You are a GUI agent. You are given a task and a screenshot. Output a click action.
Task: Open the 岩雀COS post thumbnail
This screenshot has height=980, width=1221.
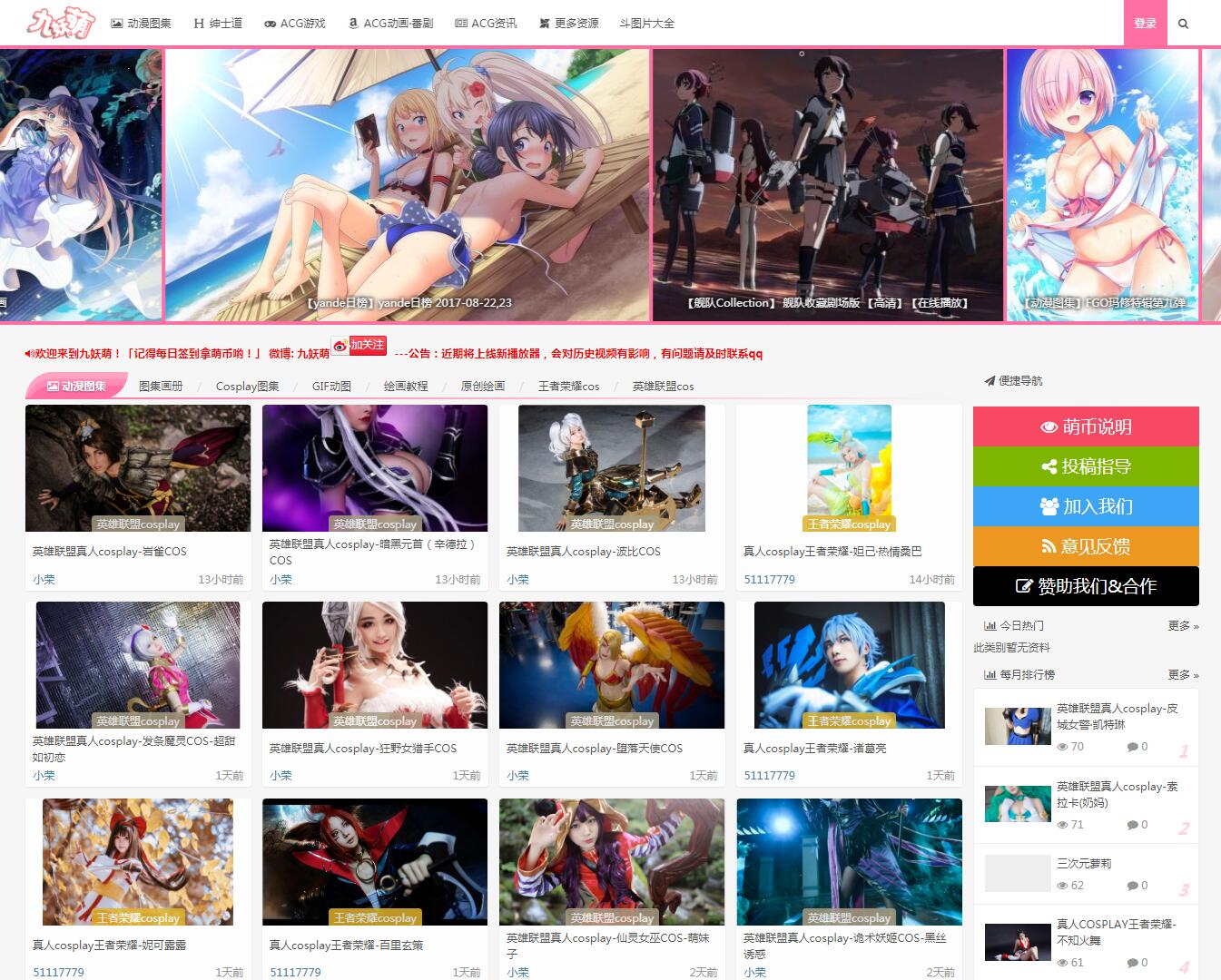click(138, 468)
